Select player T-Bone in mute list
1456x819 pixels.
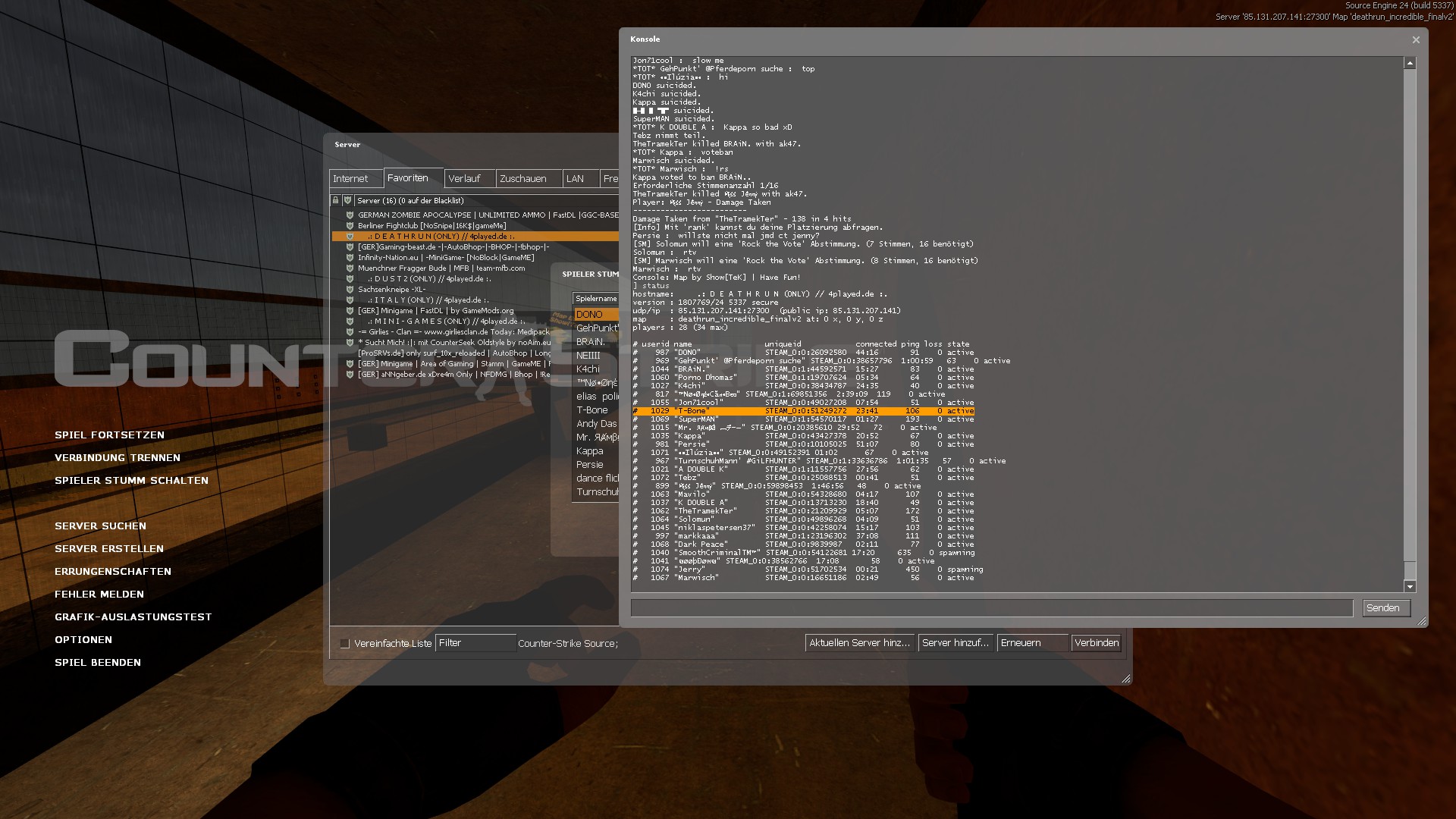tap(596, 410)
